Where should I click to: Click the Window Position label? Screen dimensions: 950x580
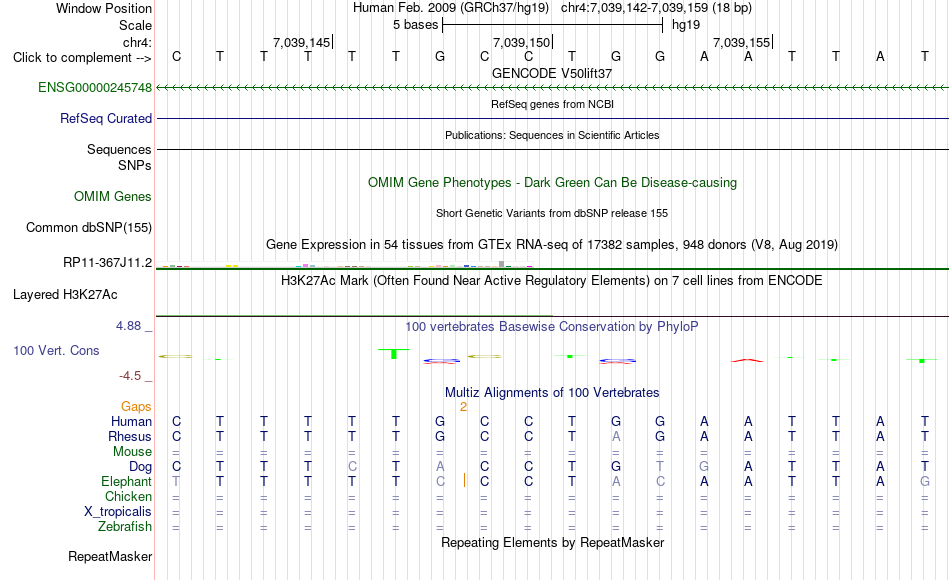coord(104,8)
